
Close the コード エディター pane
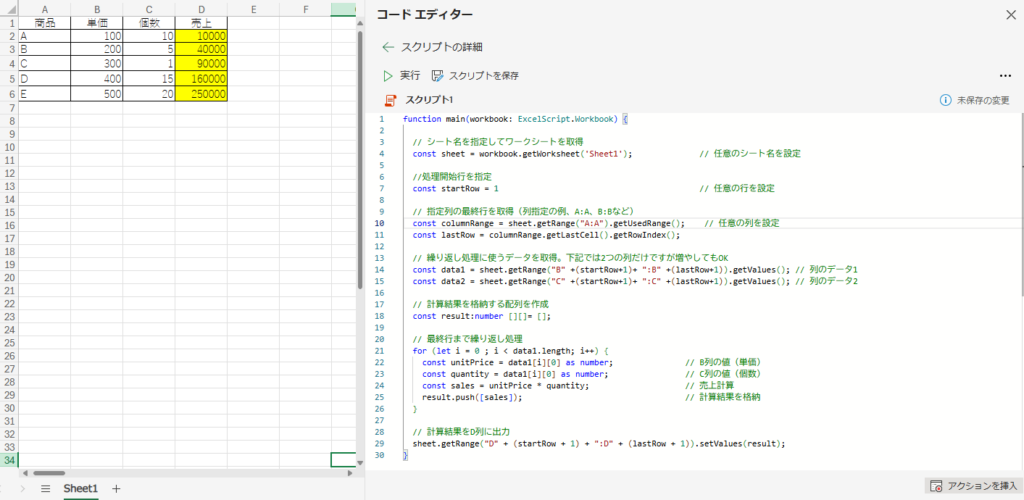(x=1010, y=15)
